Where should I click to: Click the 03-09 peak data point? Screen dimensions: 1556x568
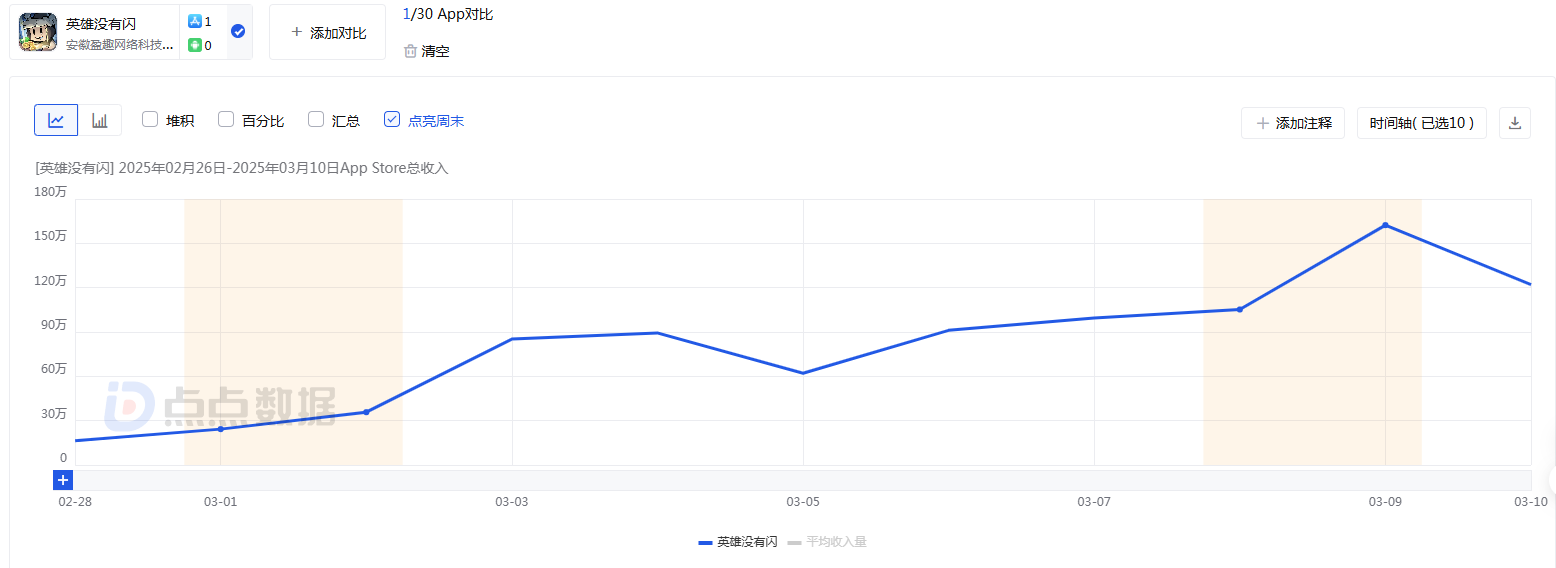1385,225
